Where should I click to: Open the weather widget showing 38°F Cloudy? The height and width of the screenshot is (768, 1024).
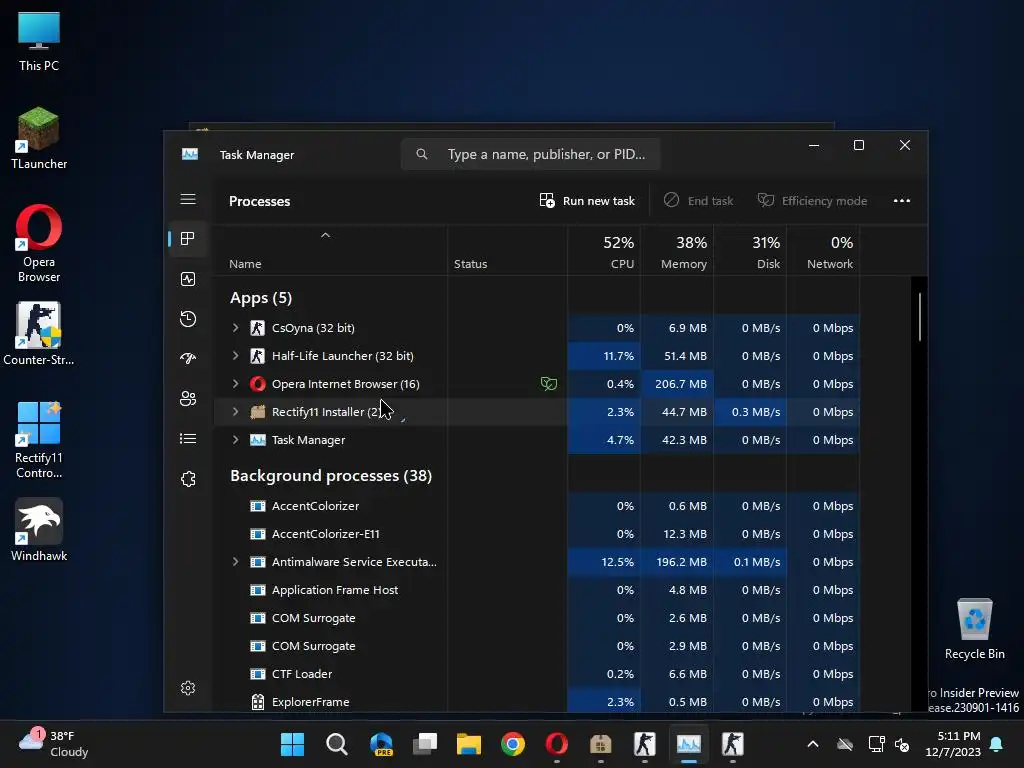click(54, 744)
